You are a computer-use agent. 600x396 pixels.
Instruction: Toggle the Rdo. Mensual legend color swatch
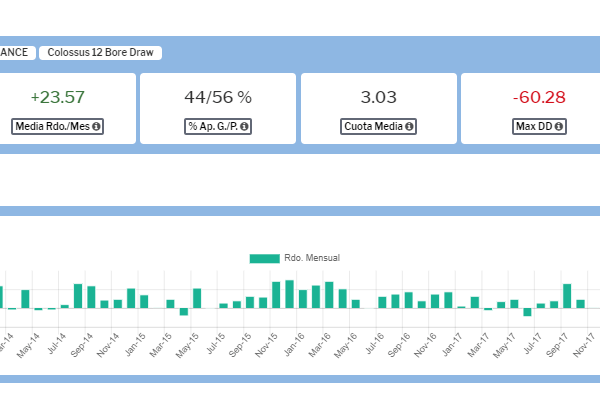(x=264, y=258)
